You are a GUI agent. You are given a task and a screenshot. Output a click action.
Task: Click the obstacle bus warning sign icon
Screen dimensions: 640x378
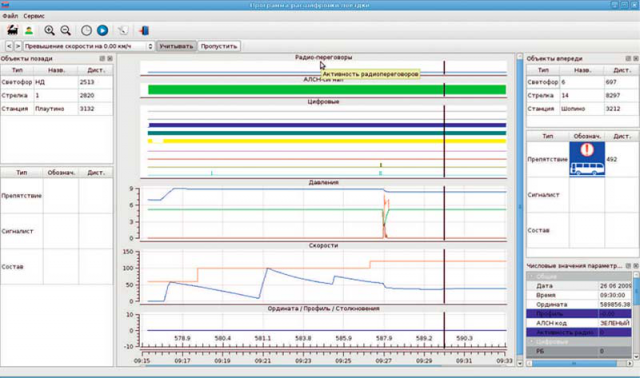[587, 159]
